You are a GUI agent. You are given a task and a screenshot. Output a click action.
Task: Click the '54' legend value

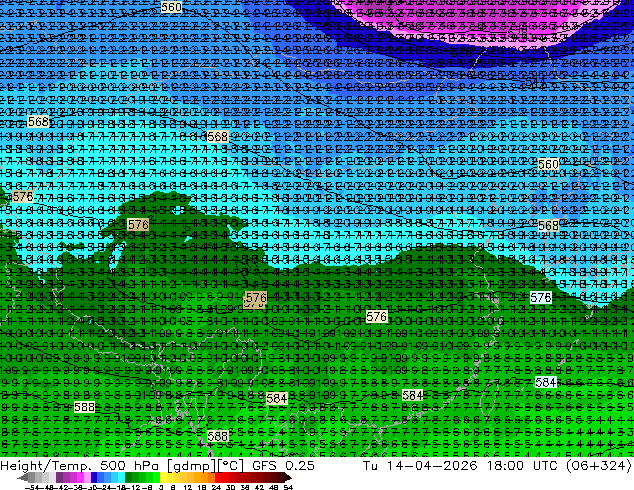[288, 487]
